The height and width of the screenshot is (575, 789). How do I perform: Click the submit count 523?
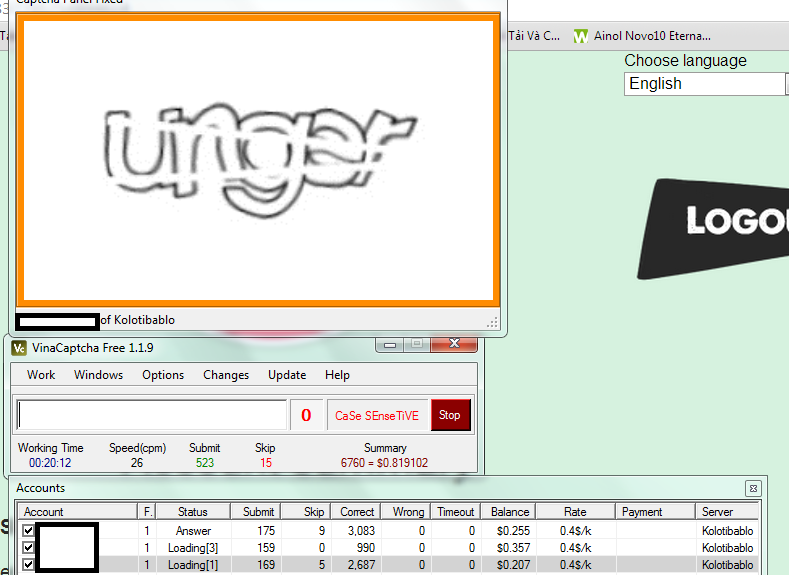click(x=205, y=463)
